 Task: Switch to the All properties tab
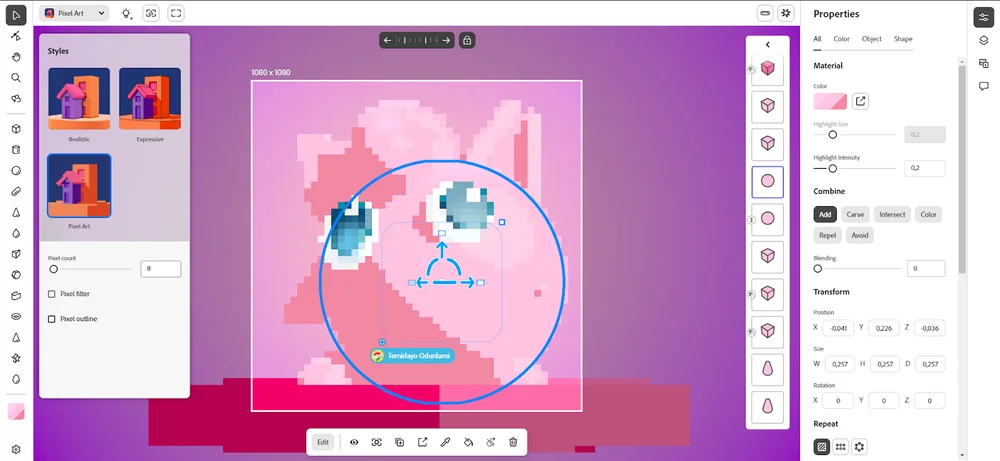click(x=817, y=39)
